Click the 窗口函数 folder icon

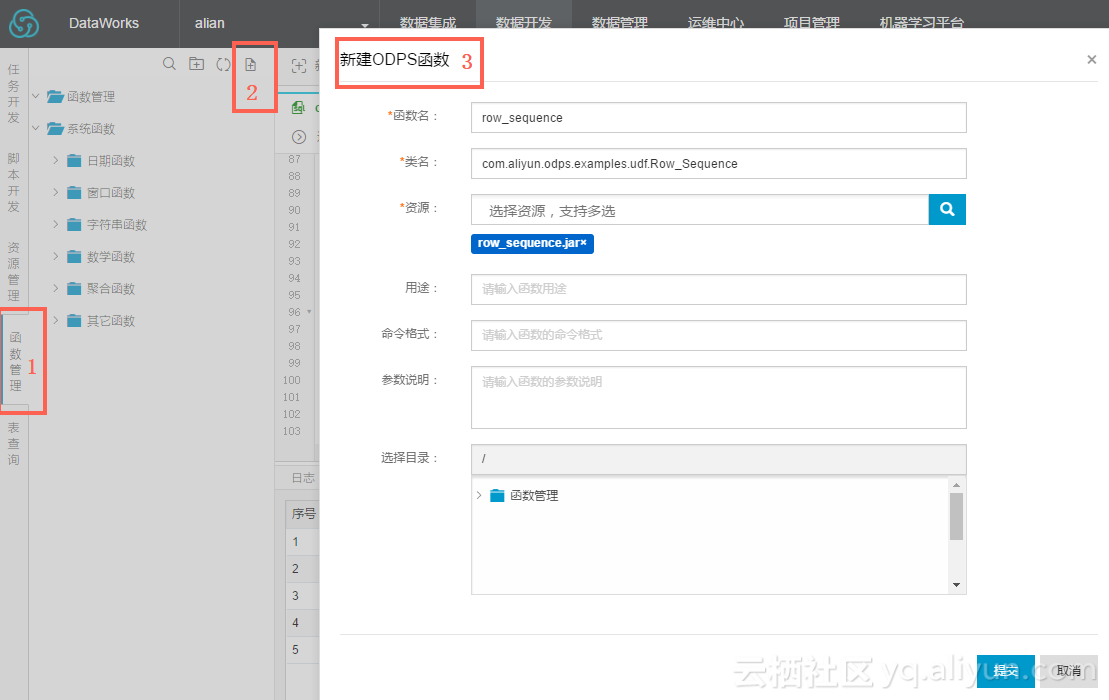tap(74, 192)
